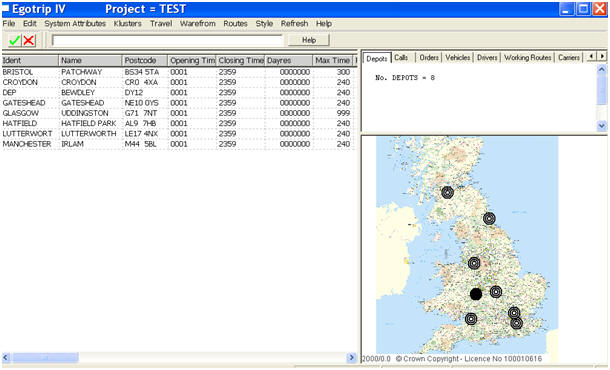Viewport: 610px width, 370px height.
Task: Click the table horizontal scrollbar thumb
Action: click(46, 358)
